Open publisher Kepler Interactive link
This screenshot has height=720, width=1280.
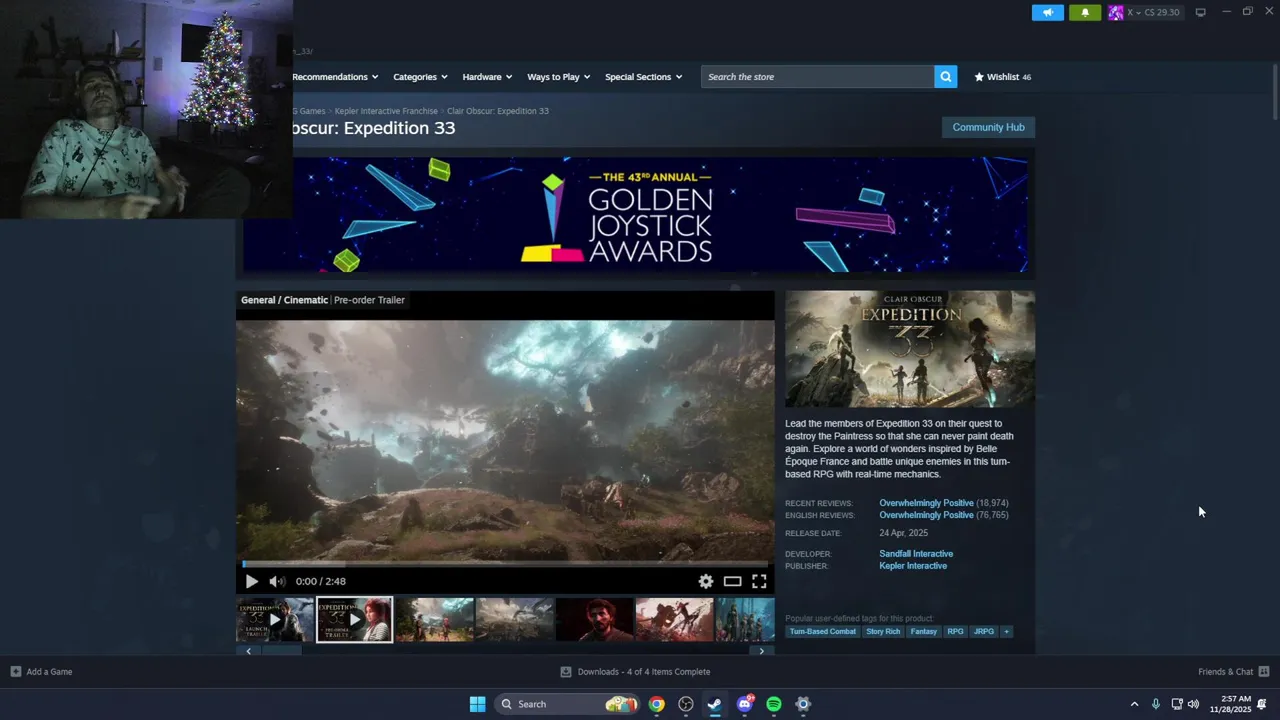913,566
